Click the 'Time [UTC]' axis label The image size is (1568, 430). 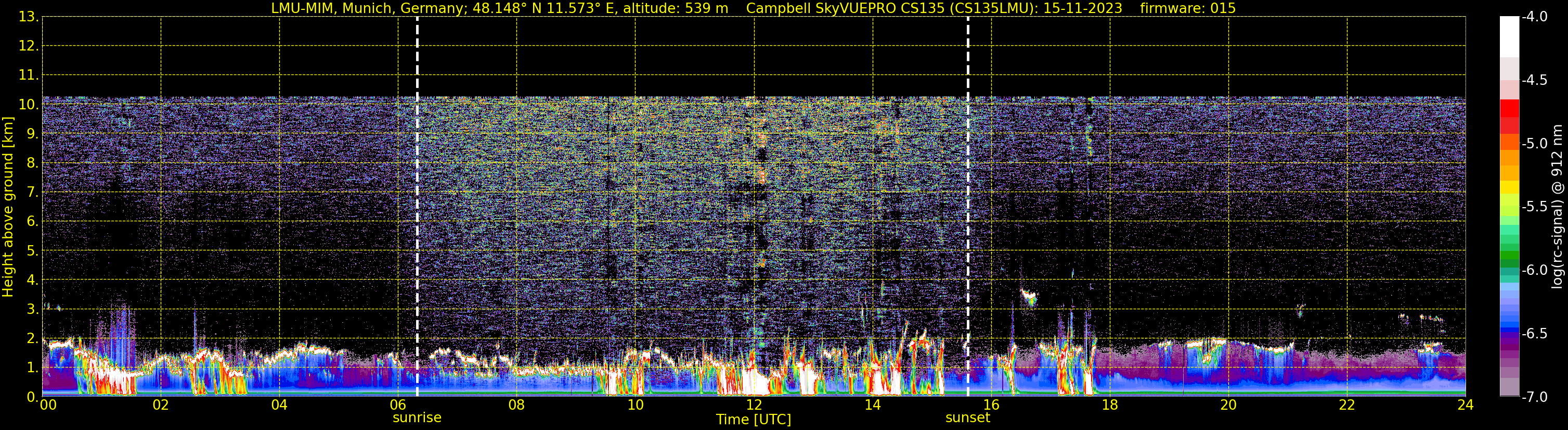coord(754,420)
